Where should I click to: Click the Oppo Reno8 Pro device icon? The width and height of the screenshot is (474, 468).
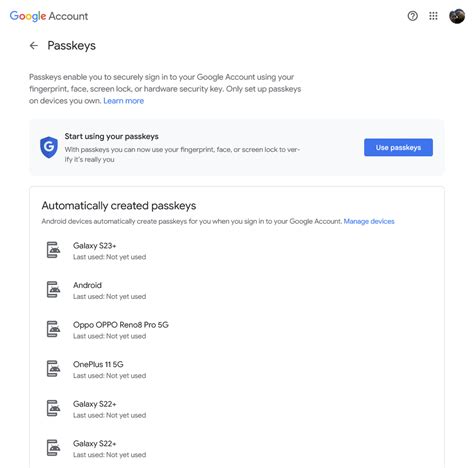[53, 329]
